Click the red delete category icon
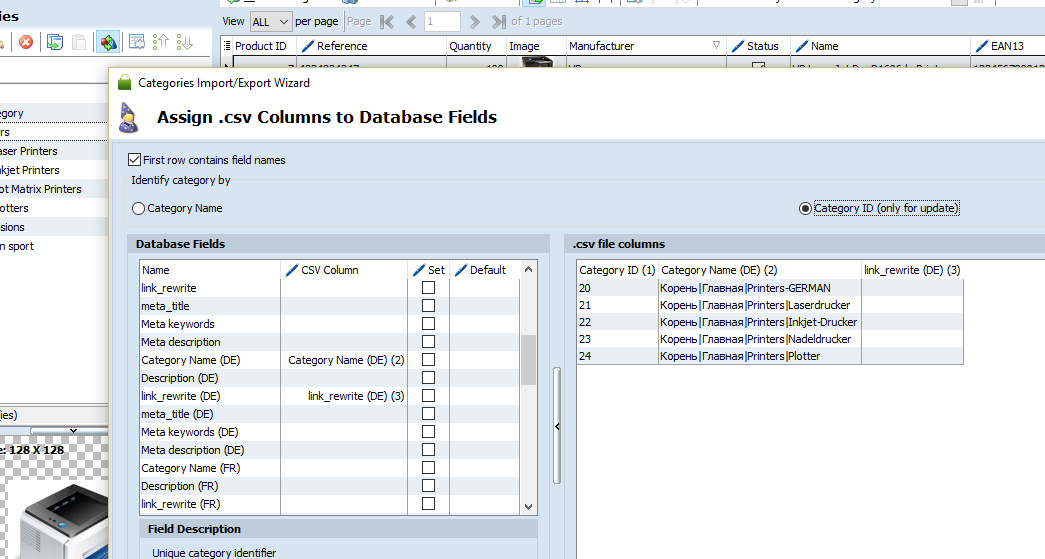 26,42
